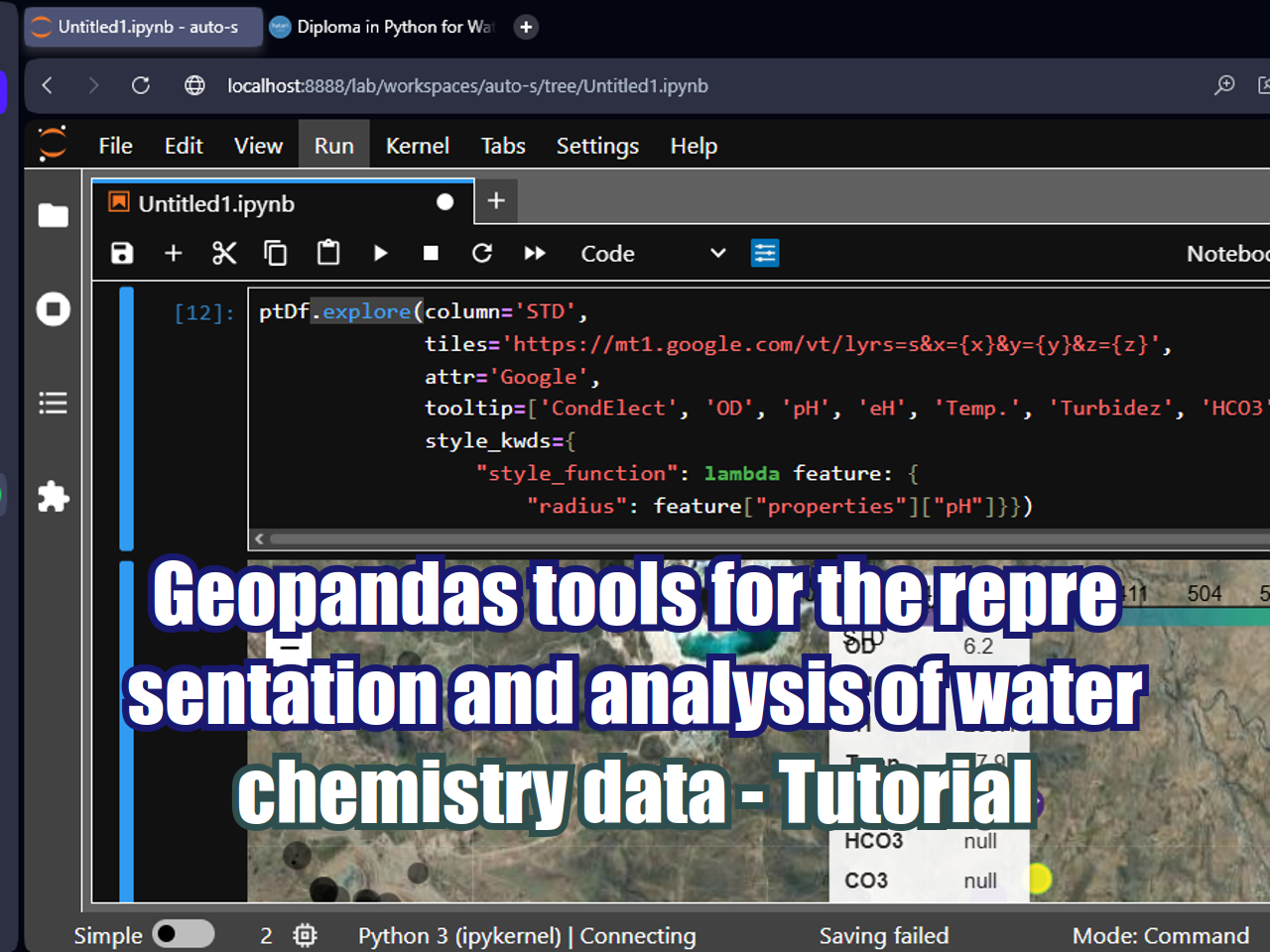
Task: Go forward with the browser forward arrow
Action: click(x=93, y=85)
